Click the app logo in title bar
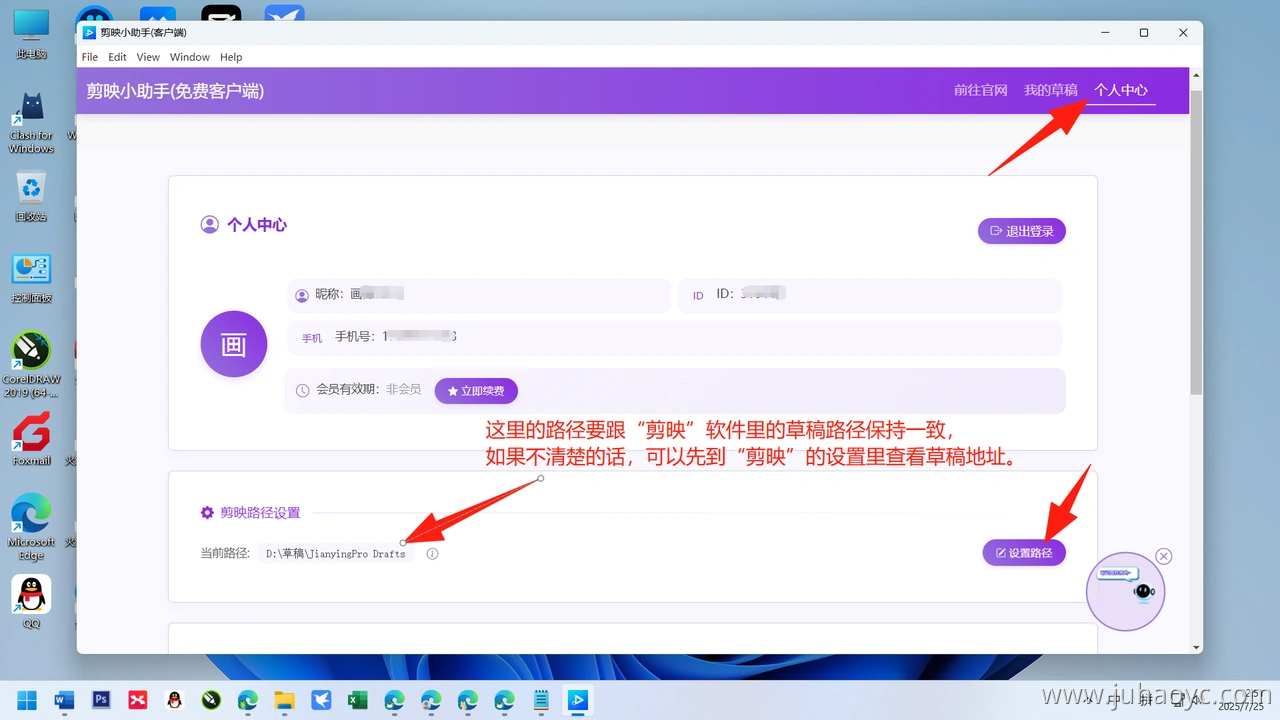The image size is (1280, 720). point(89,32)
